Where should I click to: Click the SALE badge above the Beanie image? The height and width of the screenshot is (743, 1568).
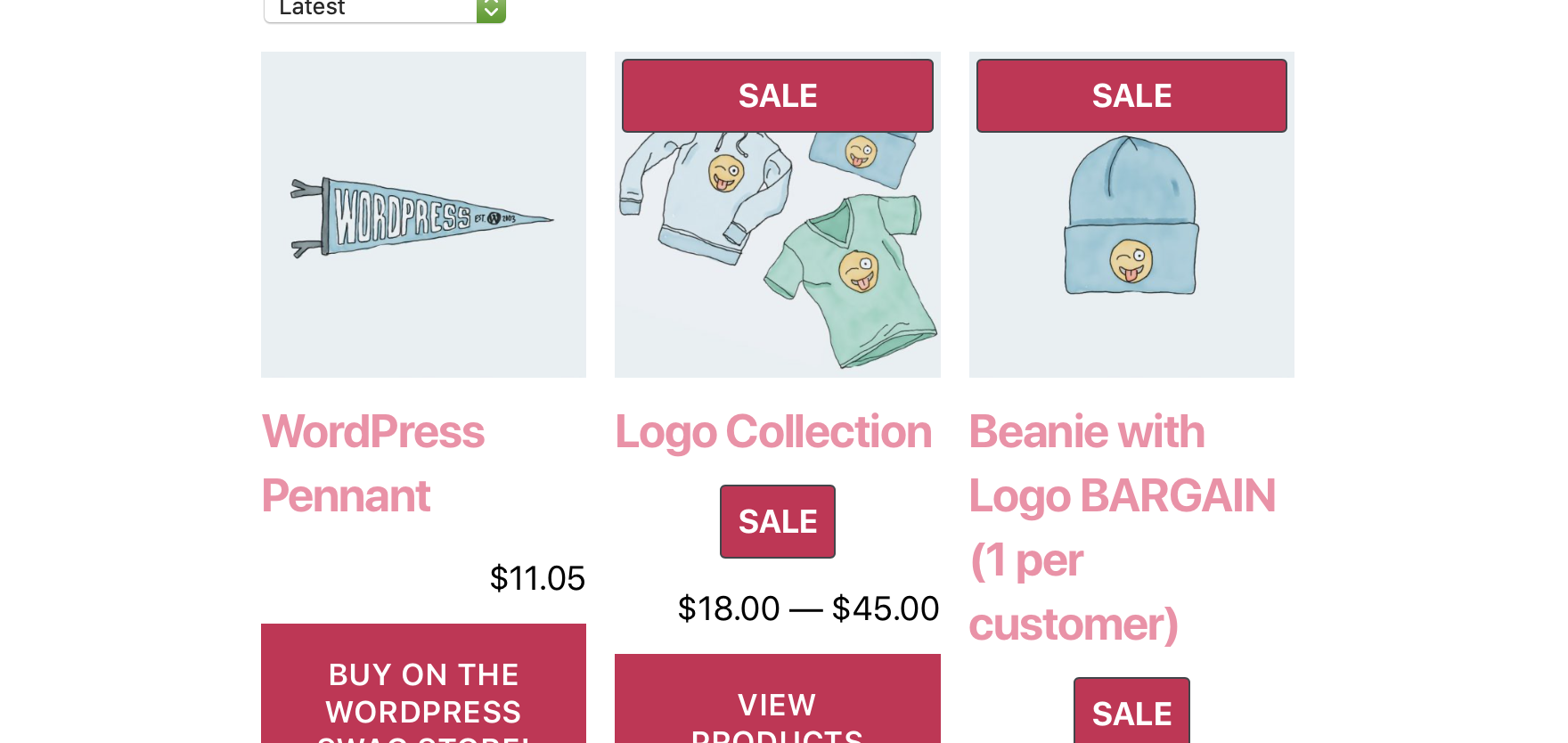(1131, 95)
